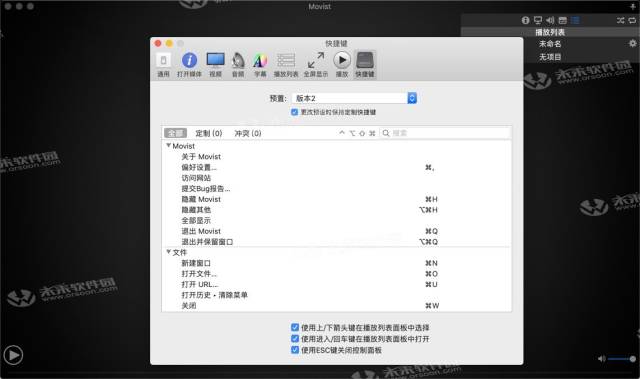Click the volume speaker icon at bottom right

point(601,359)
